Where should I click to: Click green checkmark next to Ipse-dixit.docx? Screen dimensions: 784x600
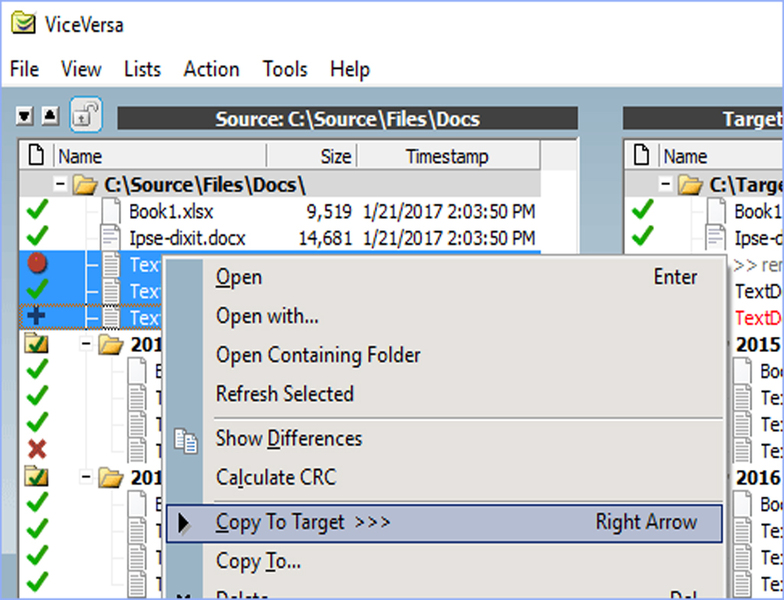38,236
